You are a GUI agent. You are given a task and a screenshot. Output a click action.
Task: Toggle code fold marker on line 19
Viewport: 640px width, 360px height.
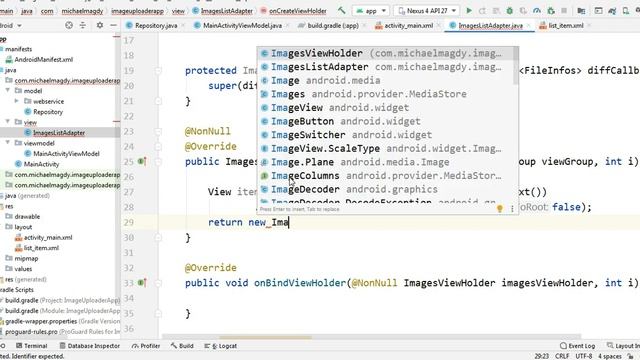click(158, 71)
